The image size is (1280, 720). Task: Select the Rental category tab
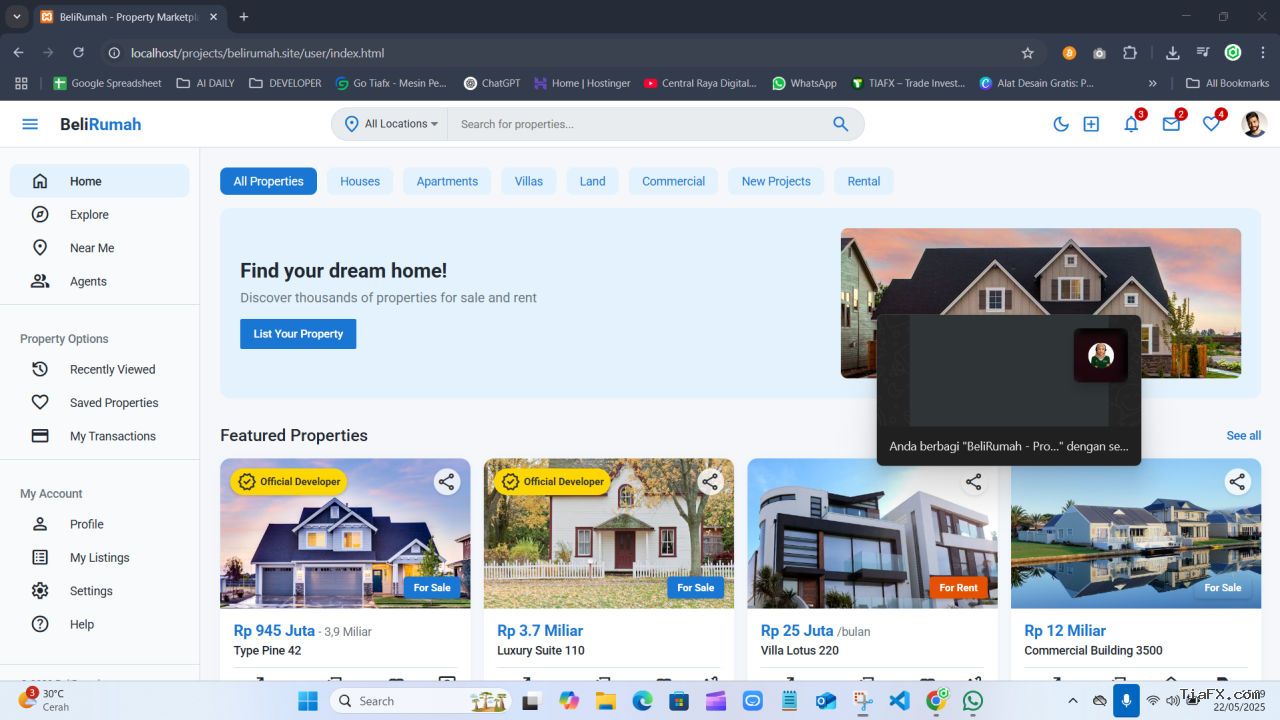(x=863, y=181)
